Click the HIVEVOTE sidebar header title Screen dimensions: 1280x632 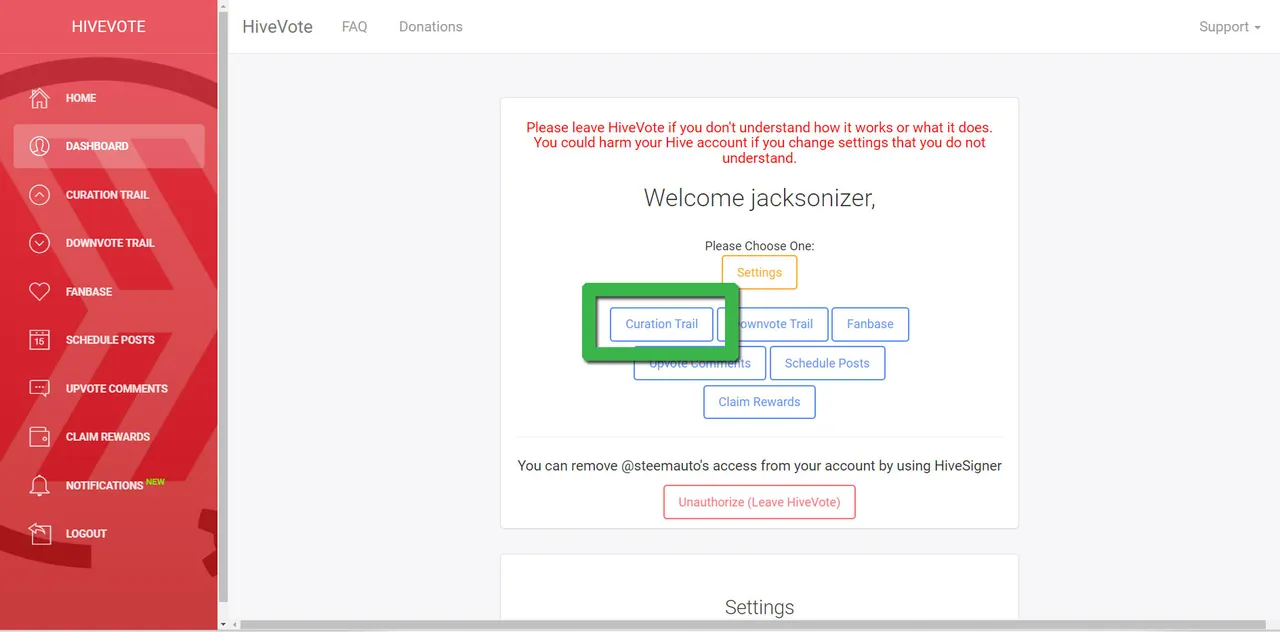(108, 27)
